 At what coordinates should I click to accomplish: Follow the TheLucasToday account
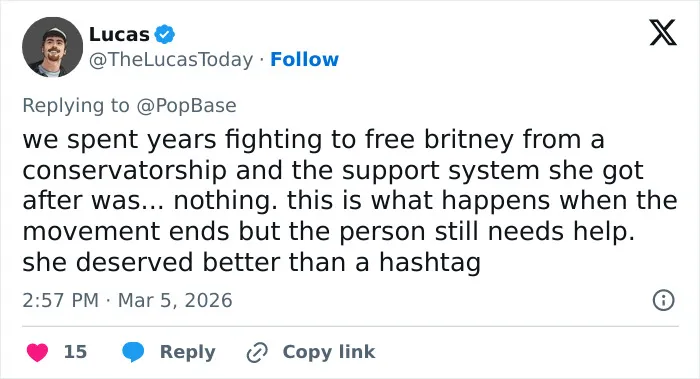point(304,59)
